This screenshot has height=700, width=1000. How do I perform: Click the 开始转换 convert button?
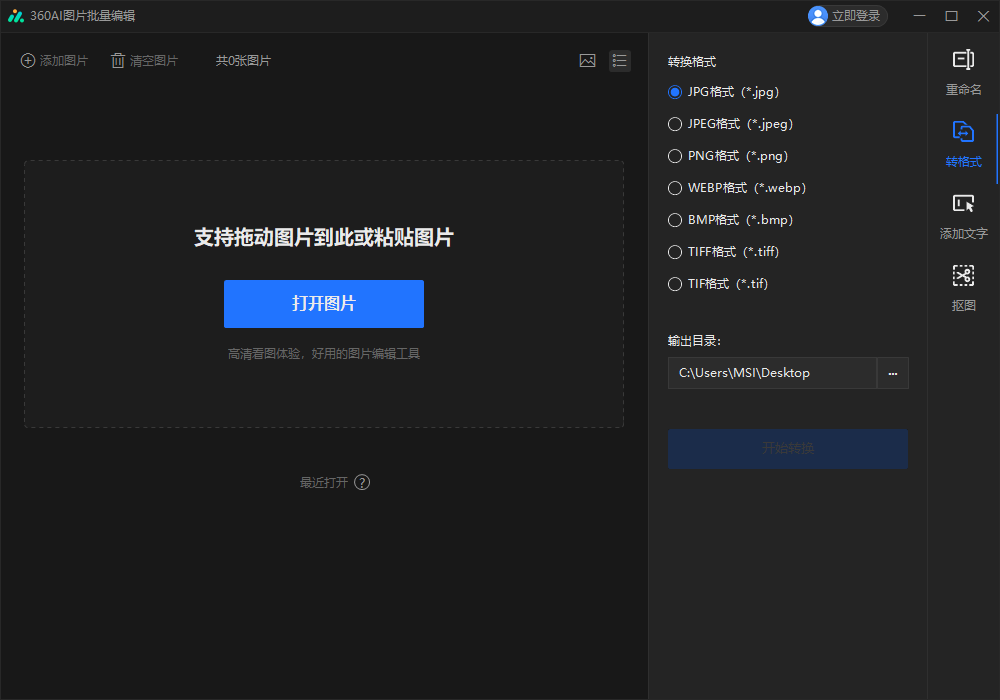point(787,449)
